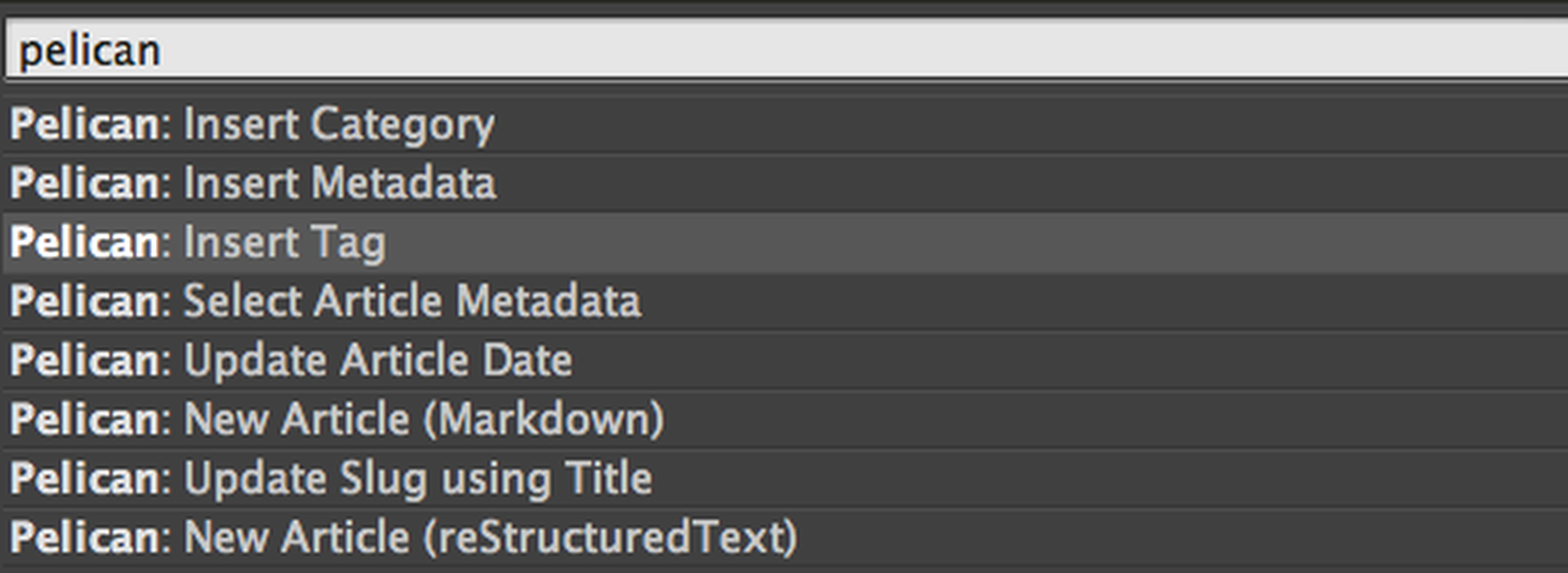This screenshot has width=1568, height=573.
Task: Click the command palette search field
Action: pyautogui.click(x=784, y=49)
